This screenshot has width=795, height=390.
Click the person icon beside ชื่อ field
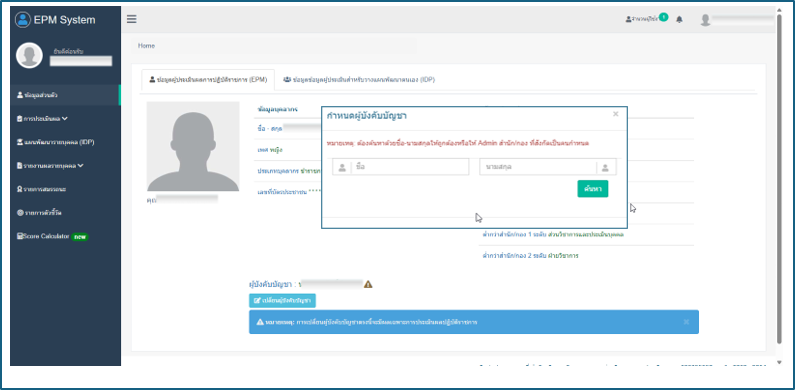coord(342,167)
